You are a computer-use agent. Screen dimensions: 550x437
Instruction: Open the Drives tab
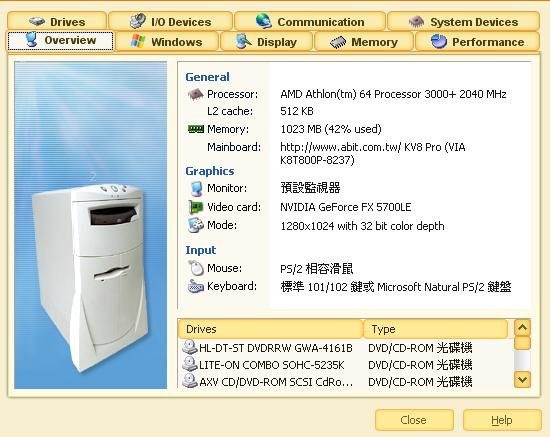click(x=57, y=21)
